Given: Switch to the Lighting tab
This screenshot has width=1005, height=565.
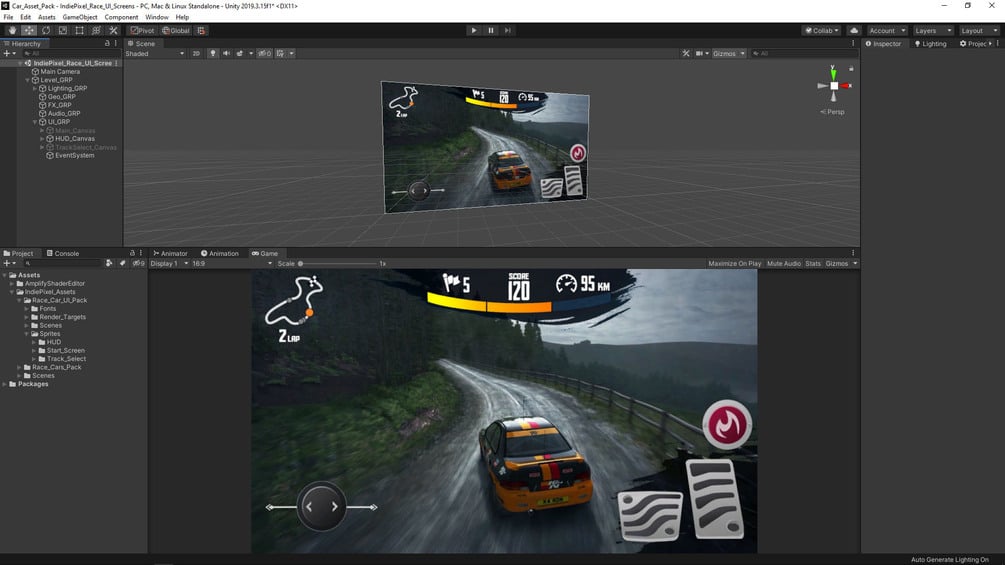Looking at the screenshot, I should click(x=931, y=44).
